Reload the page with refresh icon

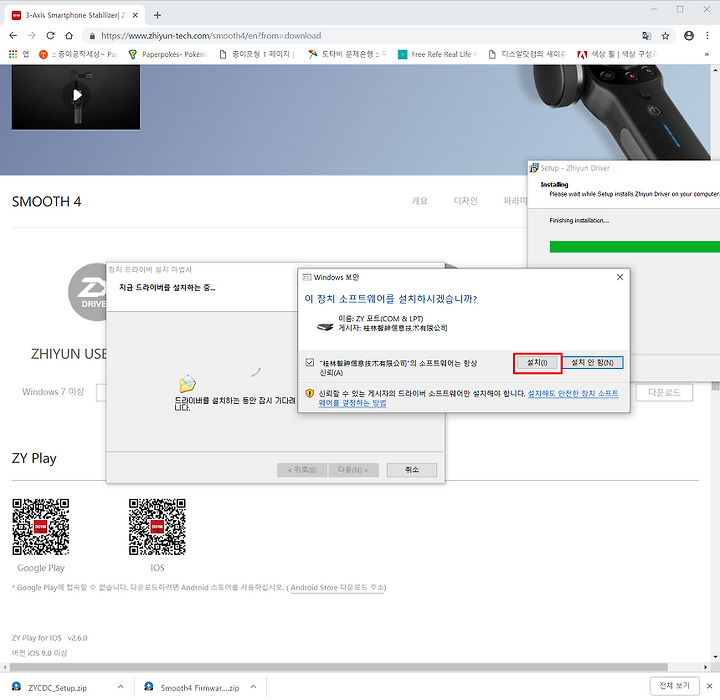[x=51, y=36]
